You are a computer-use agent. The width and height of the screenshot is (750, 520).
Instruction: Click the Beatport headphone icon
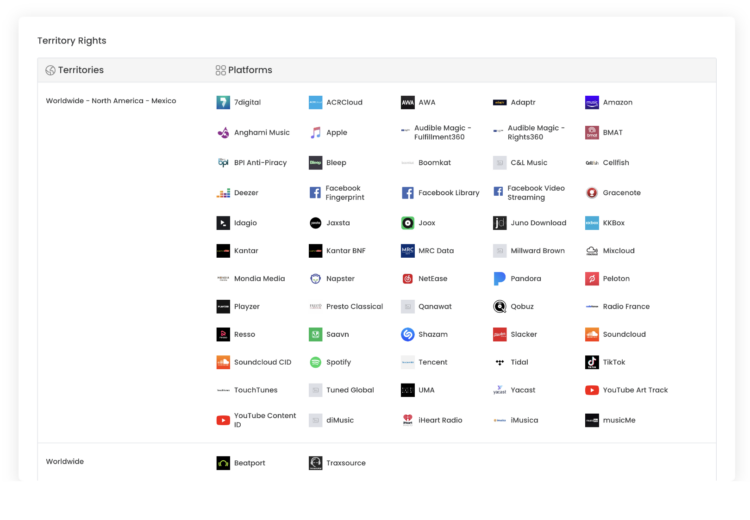(x=223, y=463)
